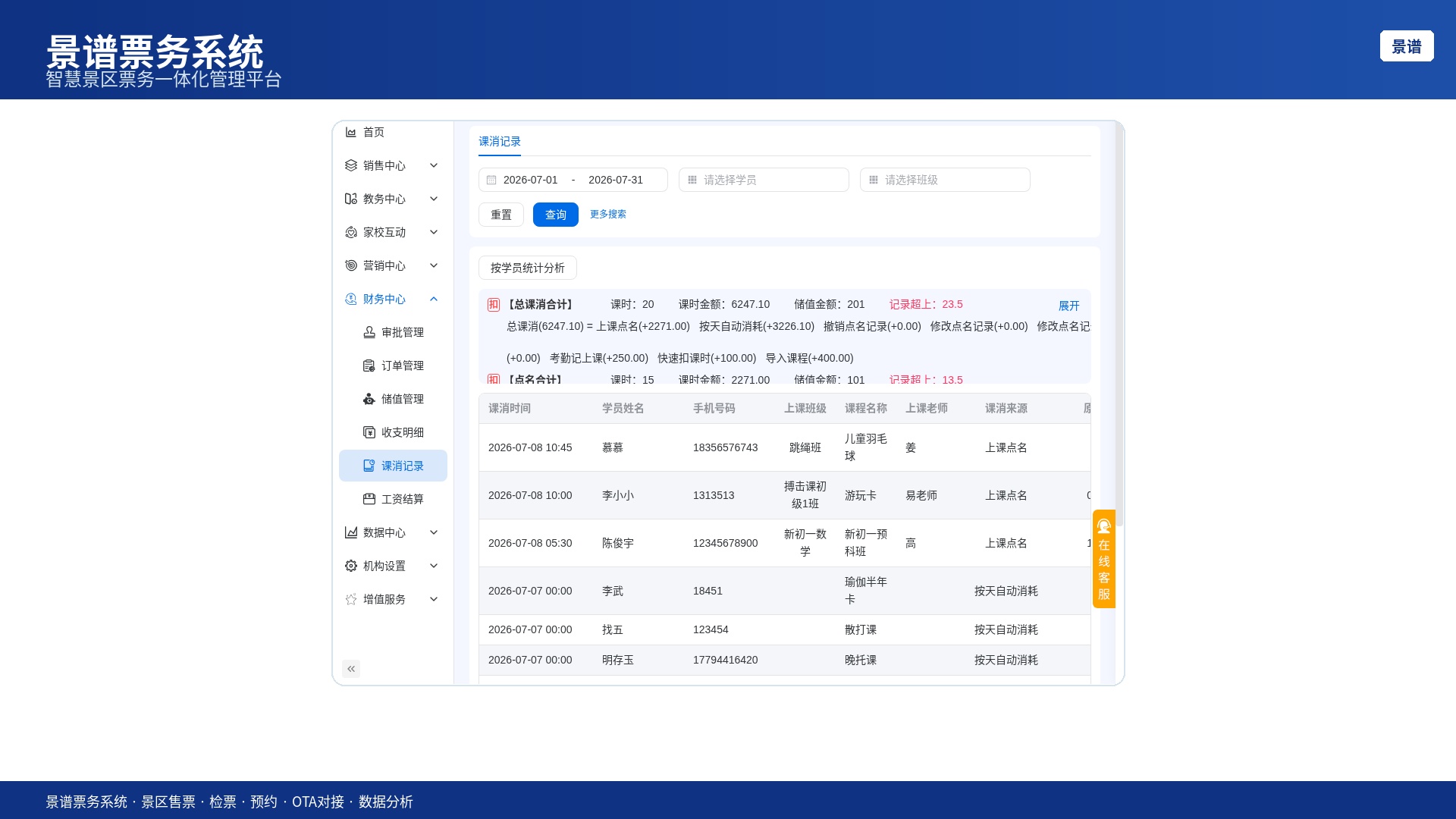Click the 储值管理 icon
This screenshot has width=1456, height=819.
click(x=369, y=399)
